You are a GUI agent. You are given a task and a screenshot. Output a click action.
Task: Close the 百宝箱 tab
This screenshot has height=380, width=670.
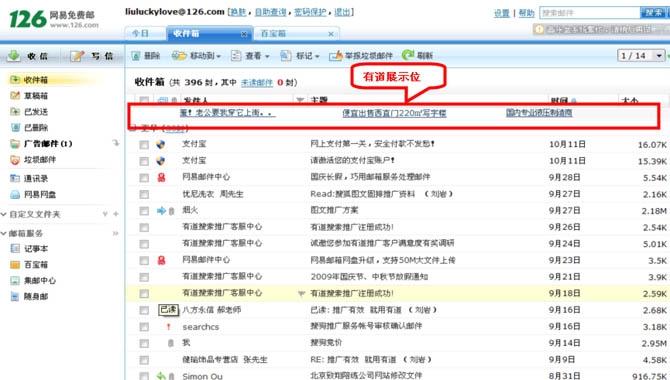[331, 34]
